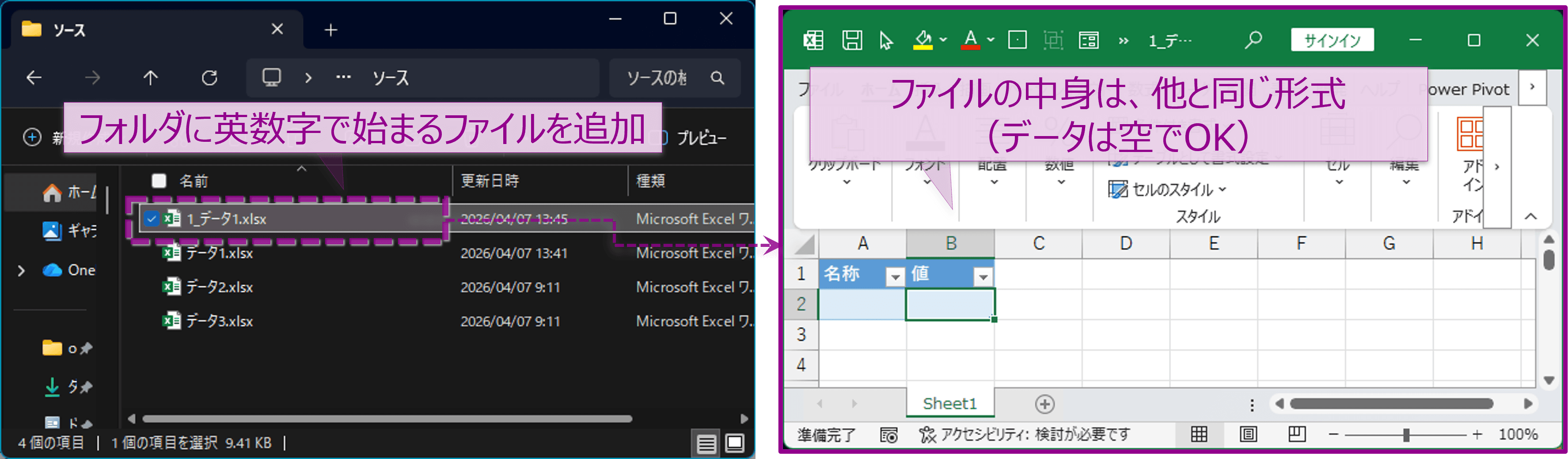Screen dimensions: 1568x459
Task: Click the サインイン button
Action: point(1332,40)
